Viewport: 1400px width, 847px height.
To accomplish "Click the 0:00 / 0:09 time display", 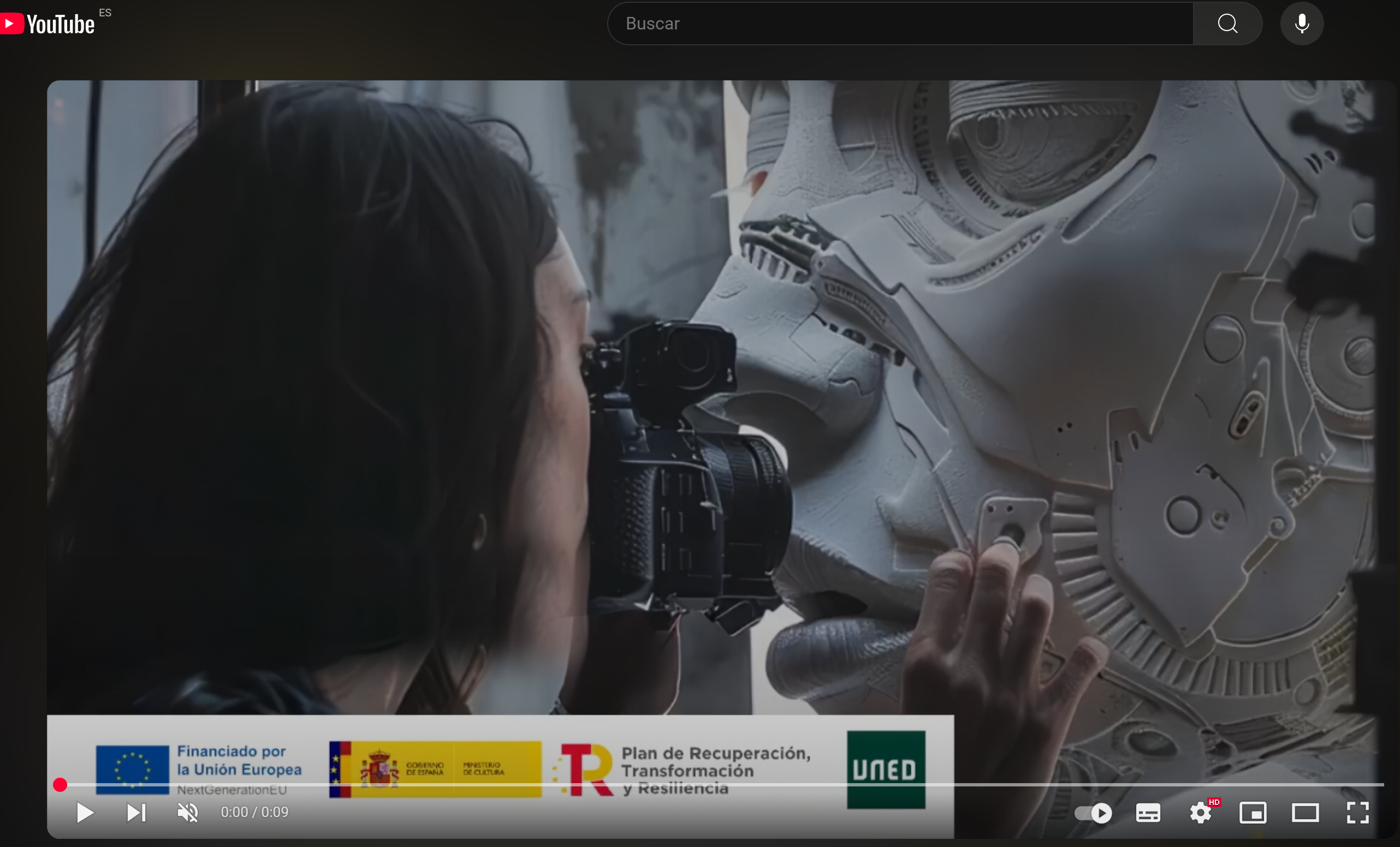I will tap(254, 813).
